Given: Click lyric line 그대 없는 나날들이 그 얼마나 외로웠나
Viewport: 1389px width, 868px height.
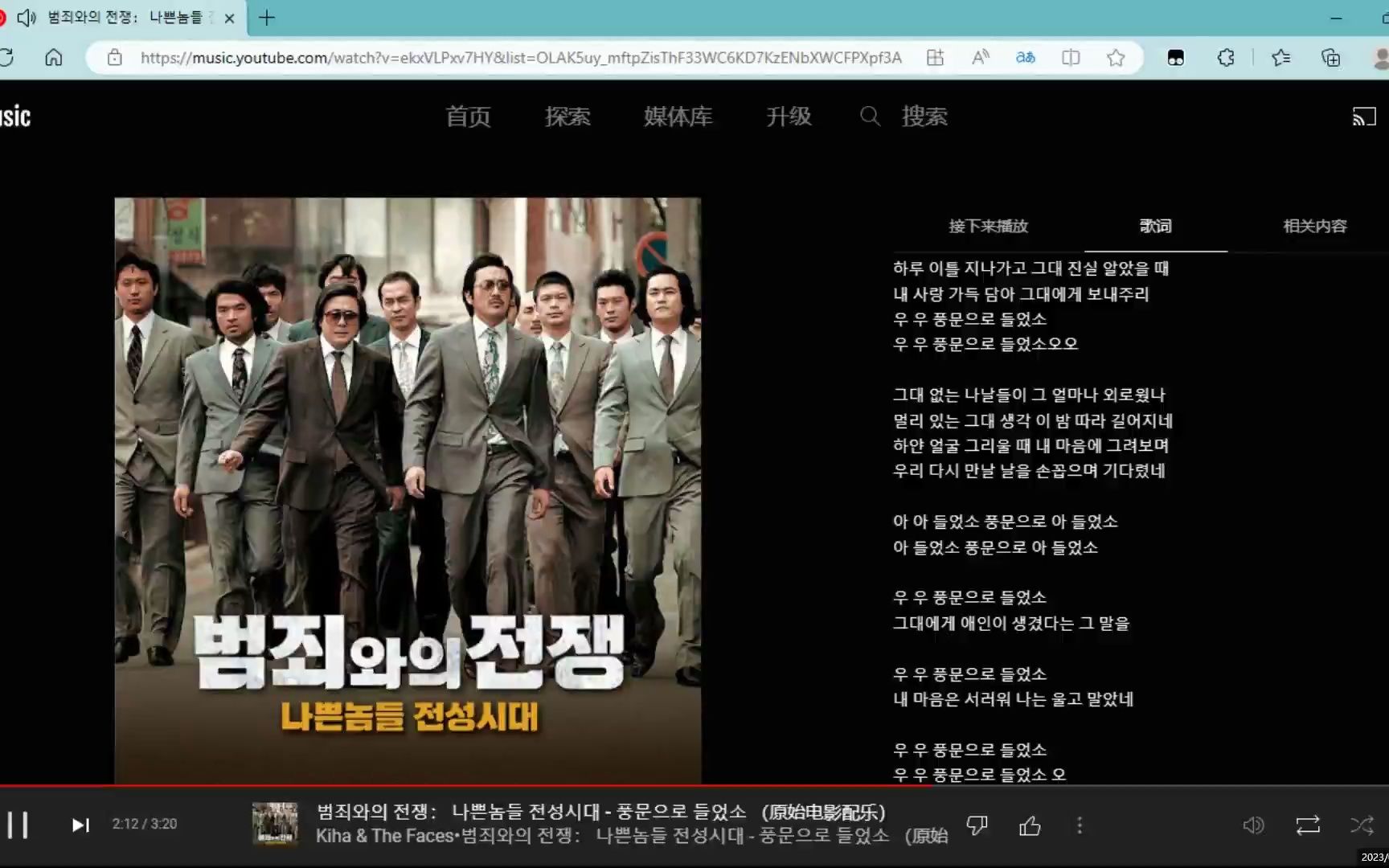Looking at the screenshot, I should 1029,395.
